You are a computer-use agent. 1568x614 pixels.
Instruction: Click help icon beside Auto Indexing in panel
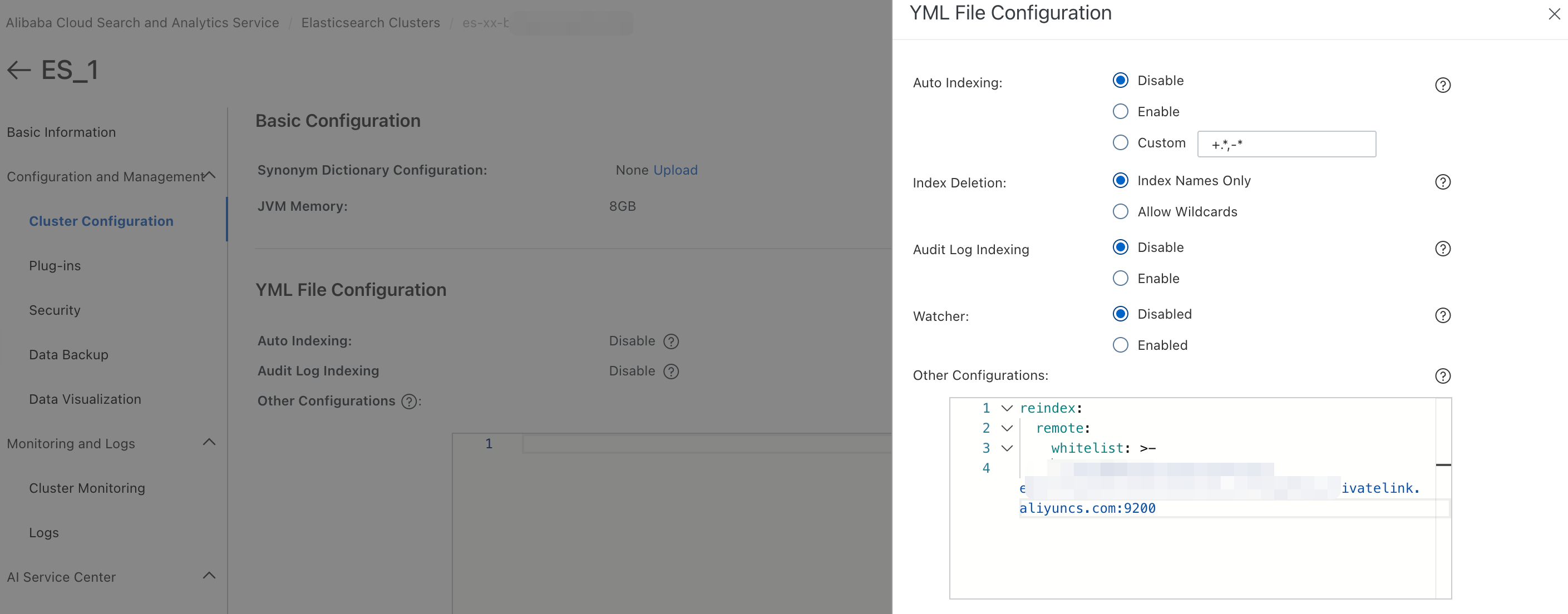pyautogui.click(x=1442, y=85)
